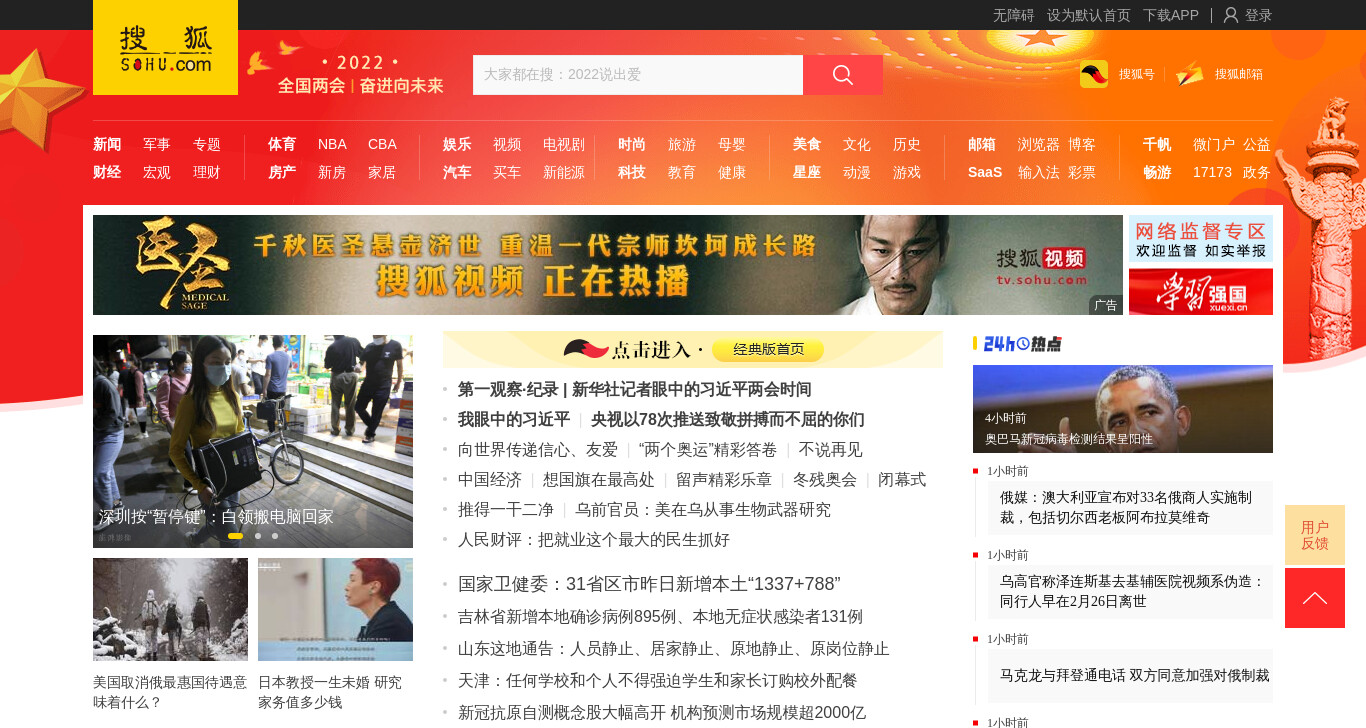Open 母婴 channel link
This screenshot has width=1366, height=728.
(x=732, y=144)
